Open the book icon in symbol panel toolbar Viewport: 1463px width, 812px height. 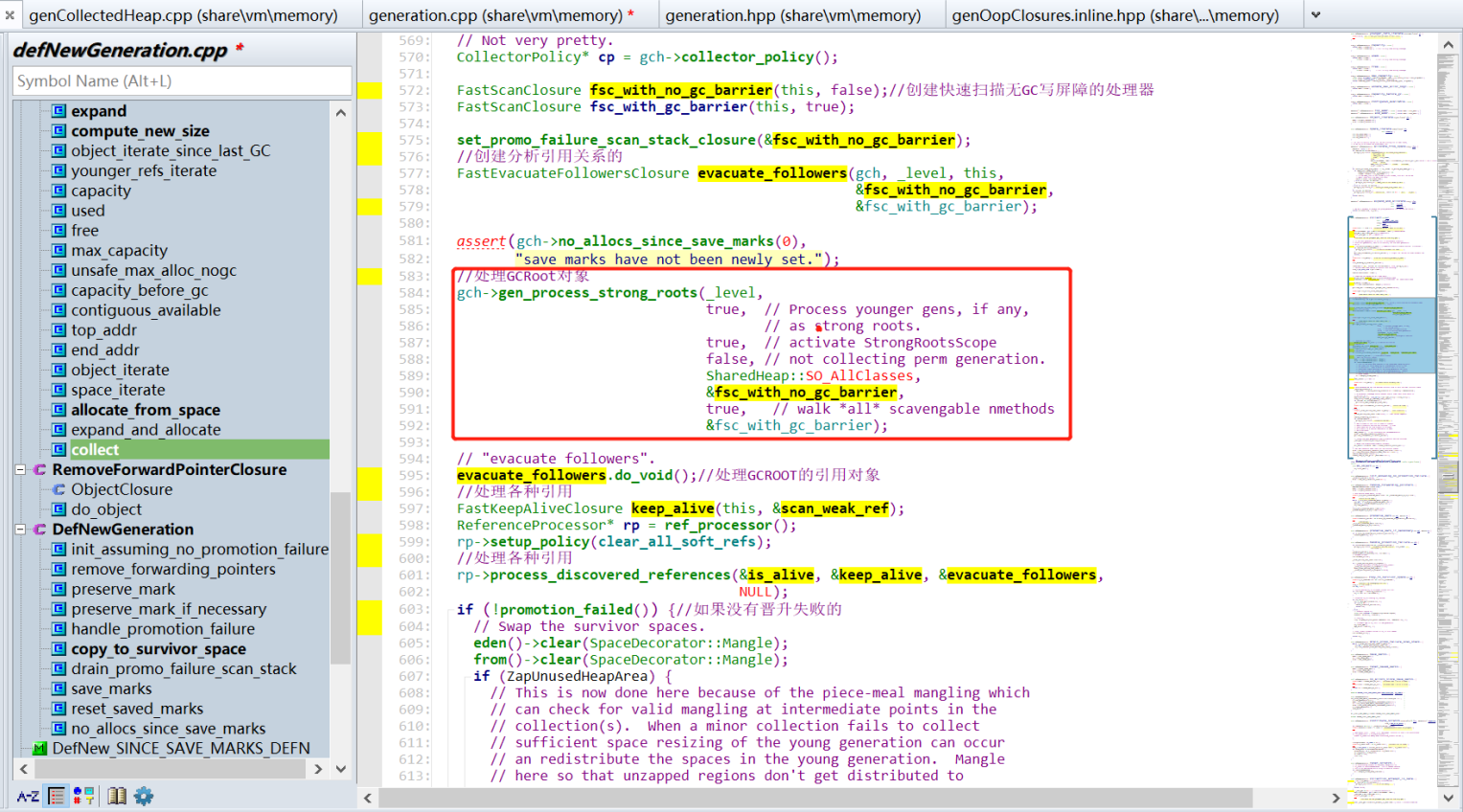(x=117, y=796)
